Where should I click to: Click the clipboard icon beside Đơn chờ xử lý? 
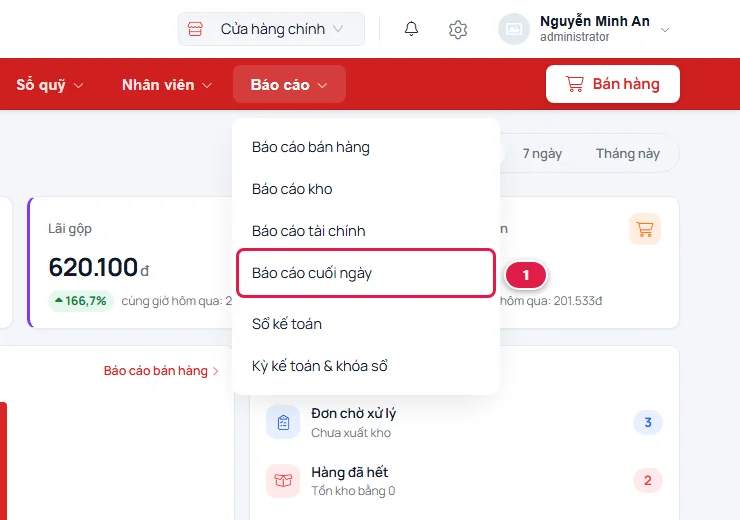point(283,422)
